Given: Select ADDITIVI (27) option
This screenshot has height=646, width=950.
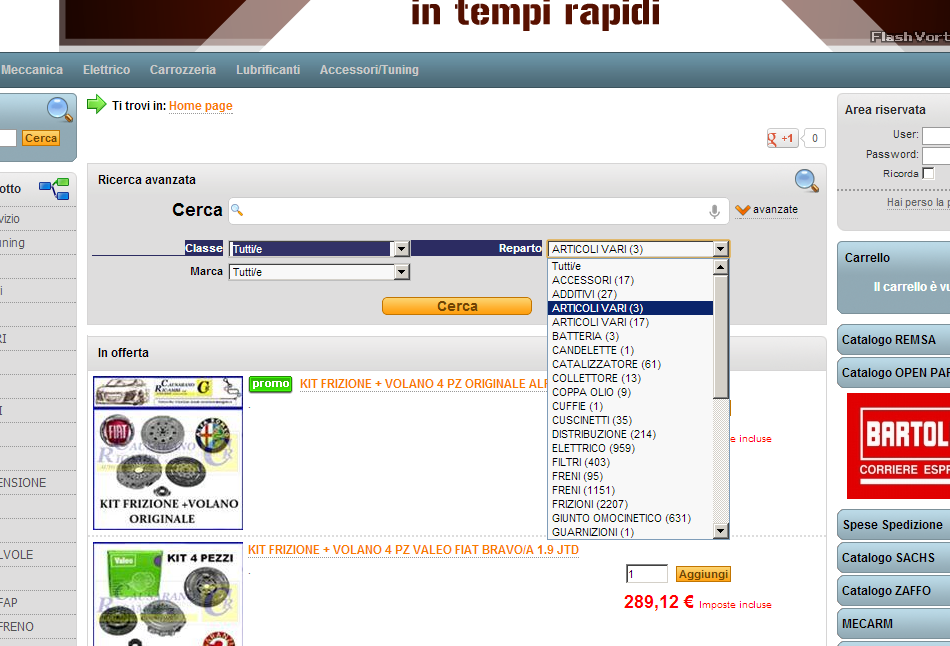Looking at the screenshot, I should pyautogui.click(x=630, y=294).
